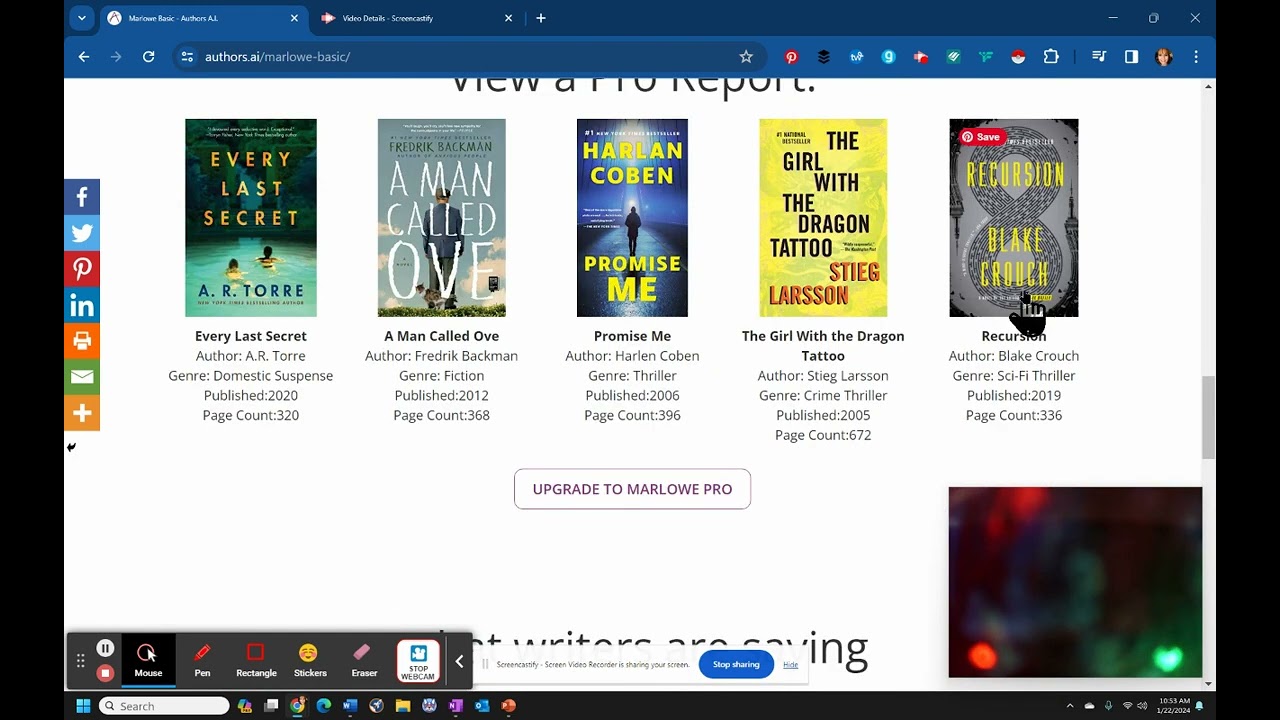
Task: Open the media controls icon
Action: tap(1099, 57)
